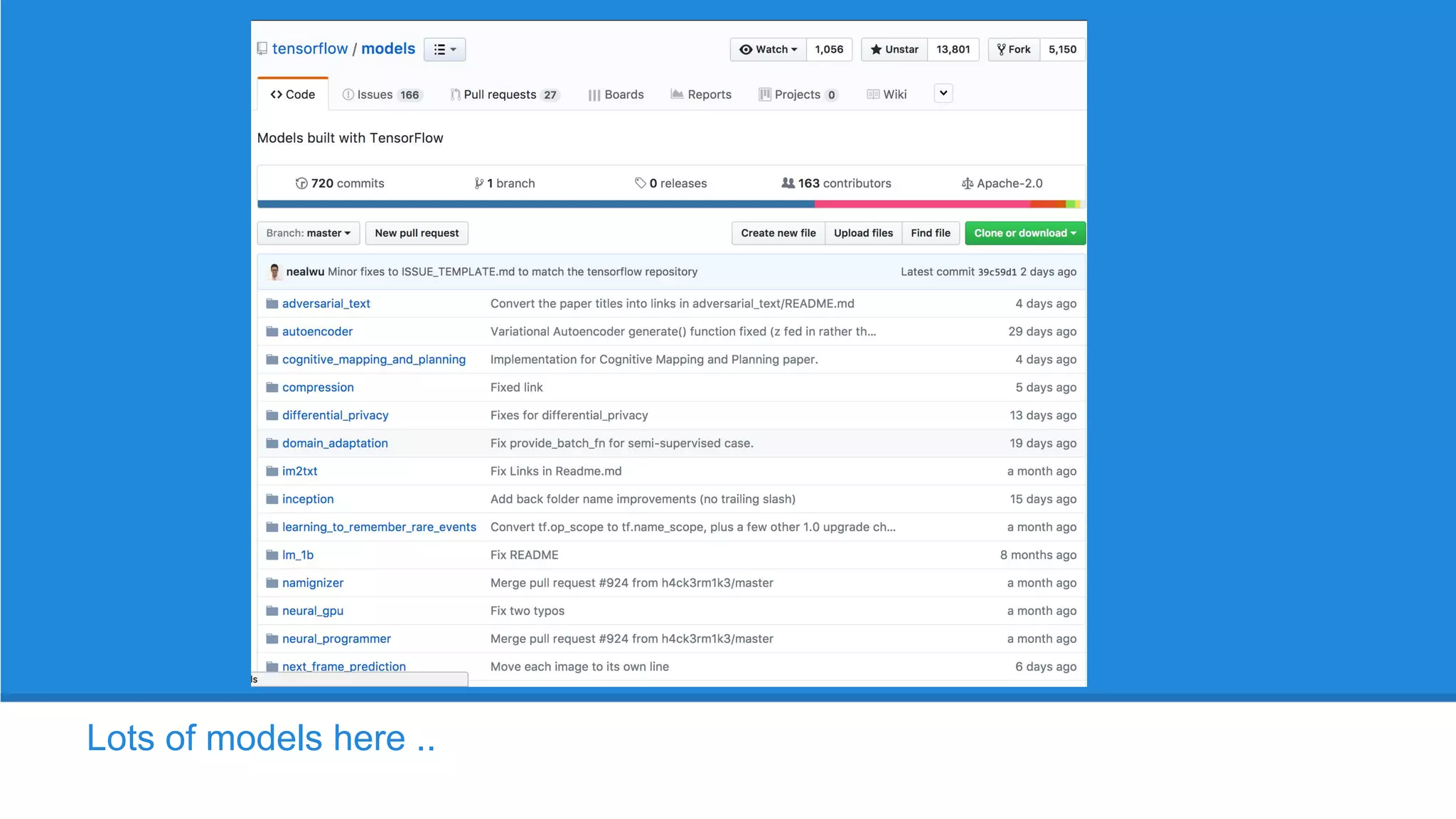Click the commits history clock icon
The height and width of the screenshot is (819, 1456).
301,183
